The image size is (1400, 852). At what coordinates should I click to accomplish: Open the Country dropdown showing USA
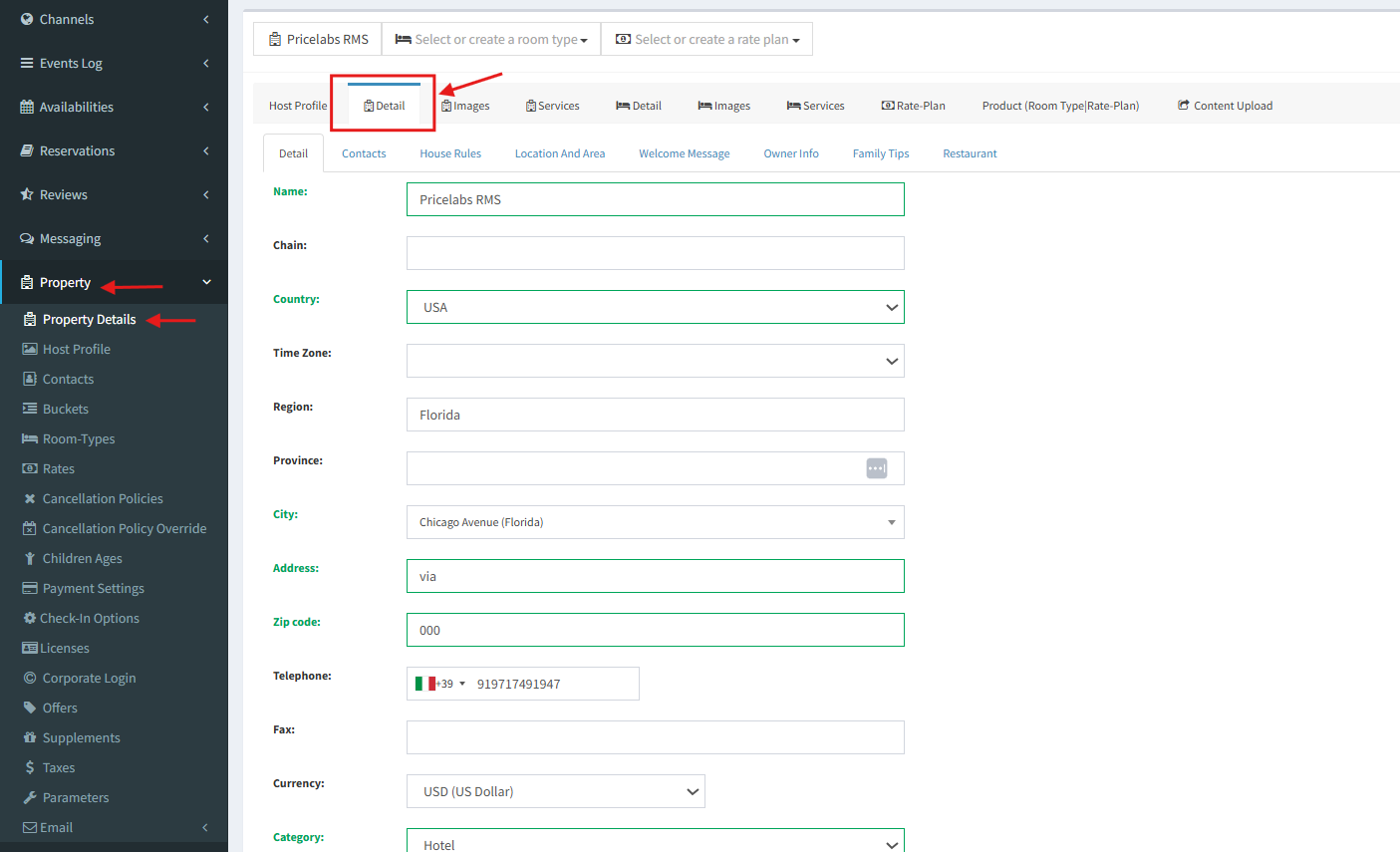tap(655, 307)
